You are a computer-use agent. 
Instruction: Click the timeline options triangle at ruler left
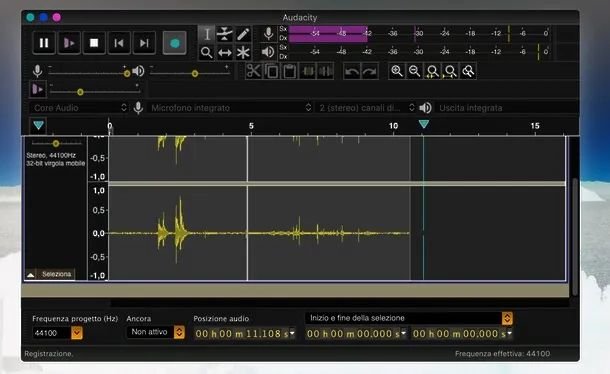coord(38,125)
